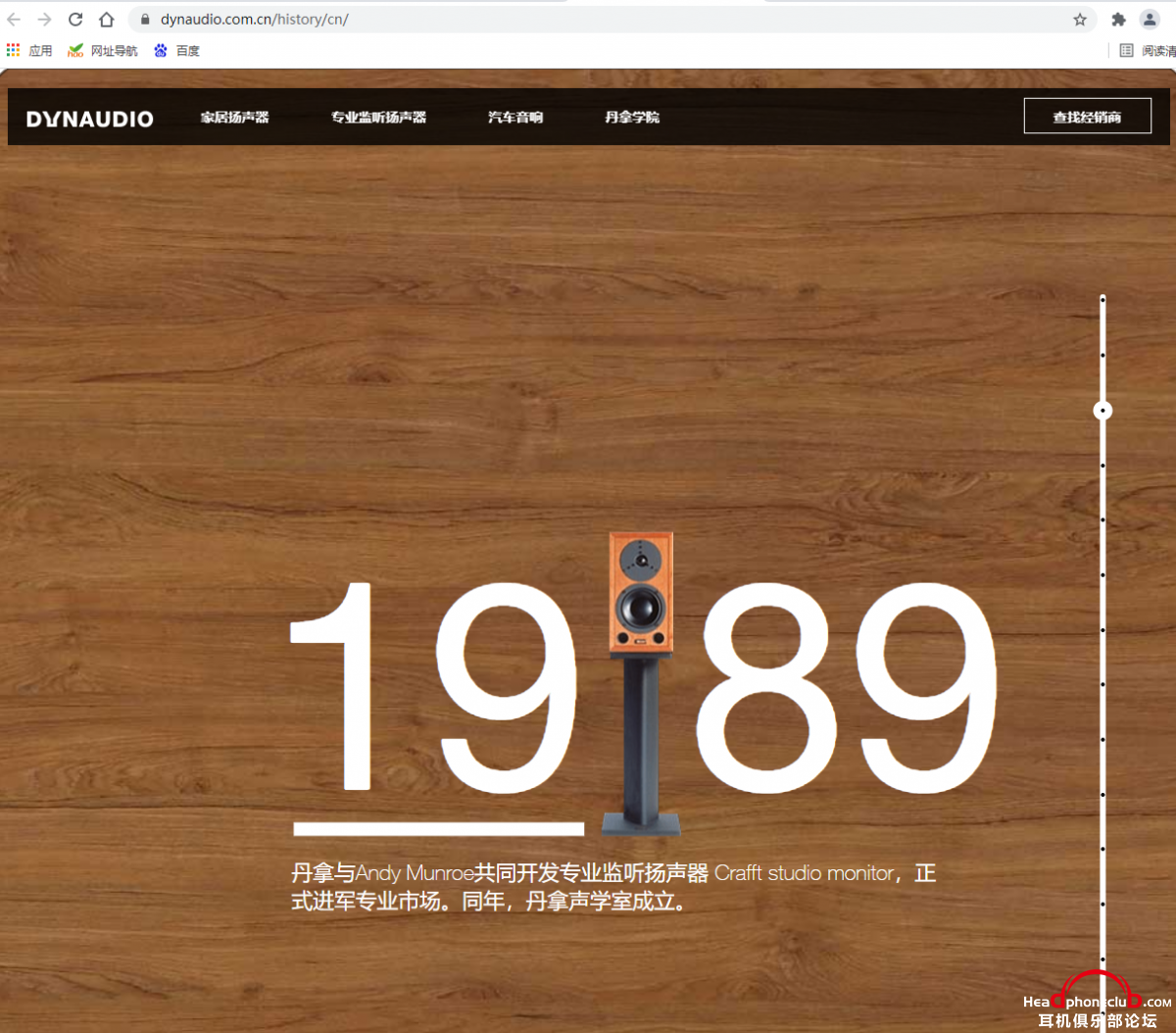Open the 百度 bookmark
The height and width of the screenshot is (1033, 1176).
pyautogui.click(x=176, y=50)
